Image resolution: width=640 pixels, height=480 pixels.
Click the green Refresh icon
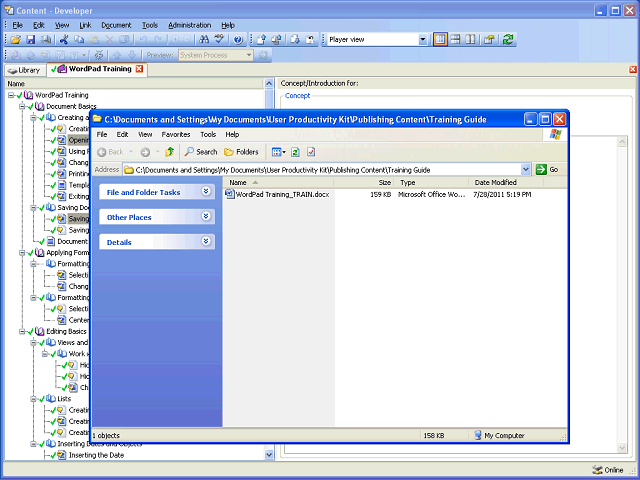click(508, 40)
